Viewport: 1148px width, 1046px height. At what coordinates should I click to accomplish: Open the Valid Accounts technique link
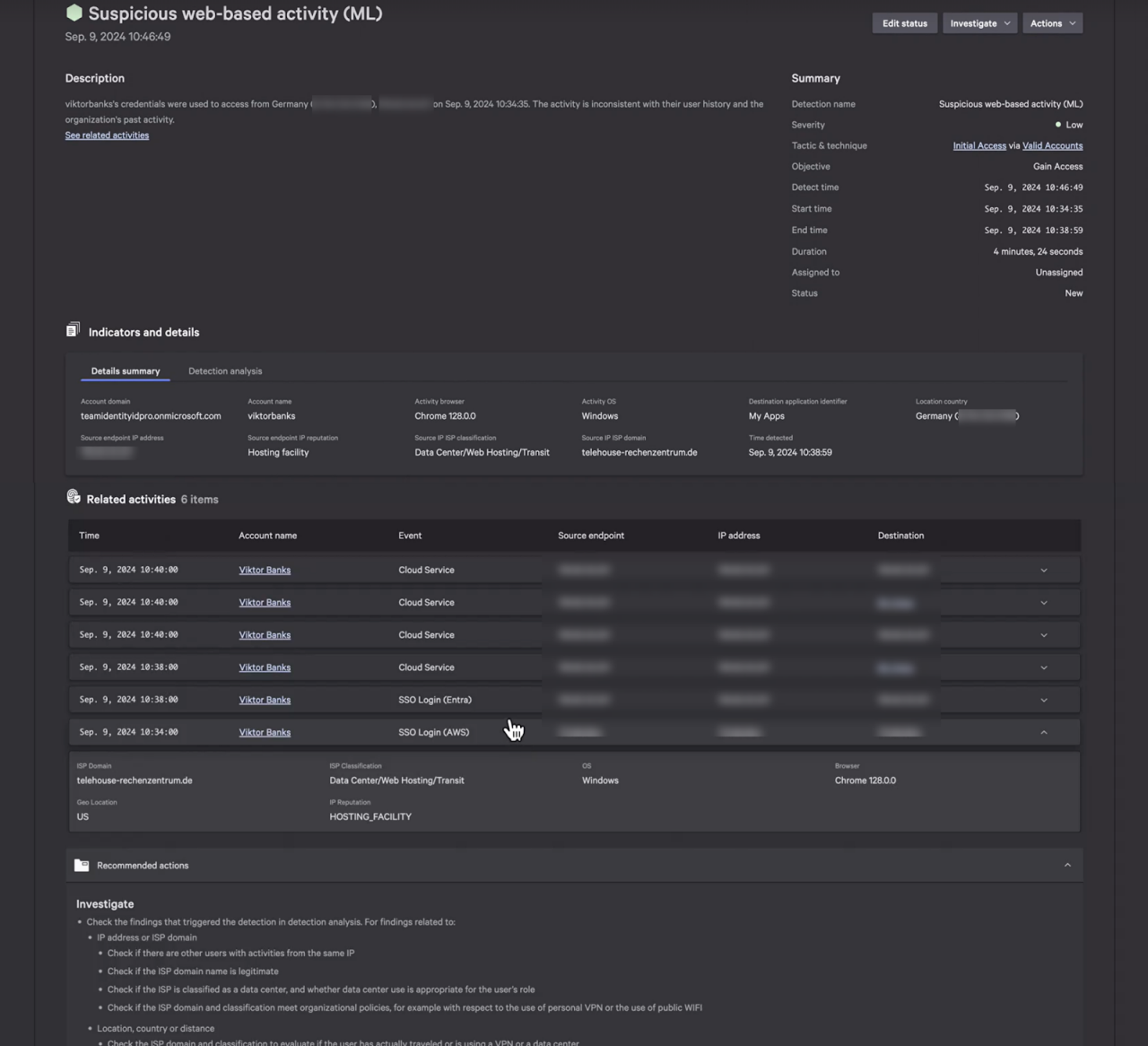(1052, 145)
